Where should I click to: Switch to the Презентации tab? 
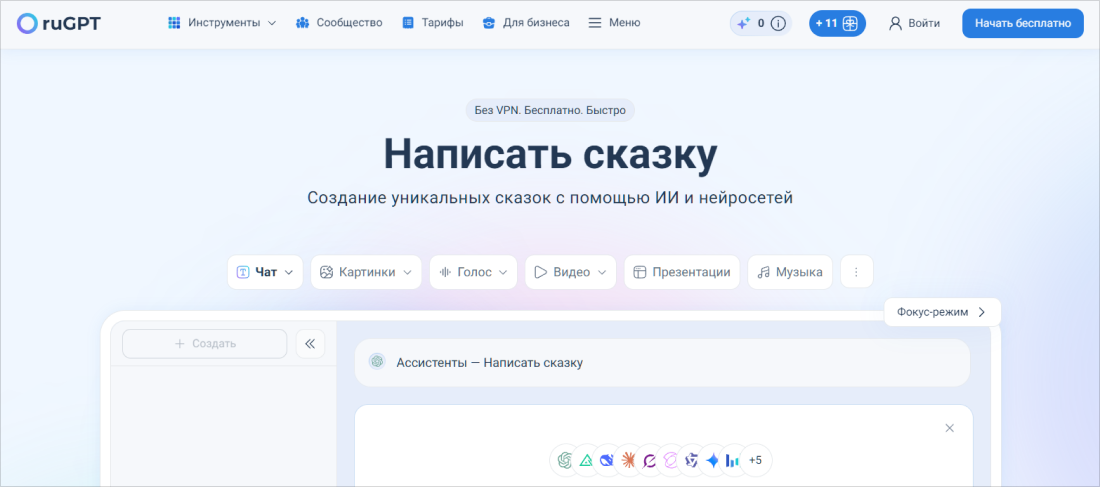tap(681, 272)
